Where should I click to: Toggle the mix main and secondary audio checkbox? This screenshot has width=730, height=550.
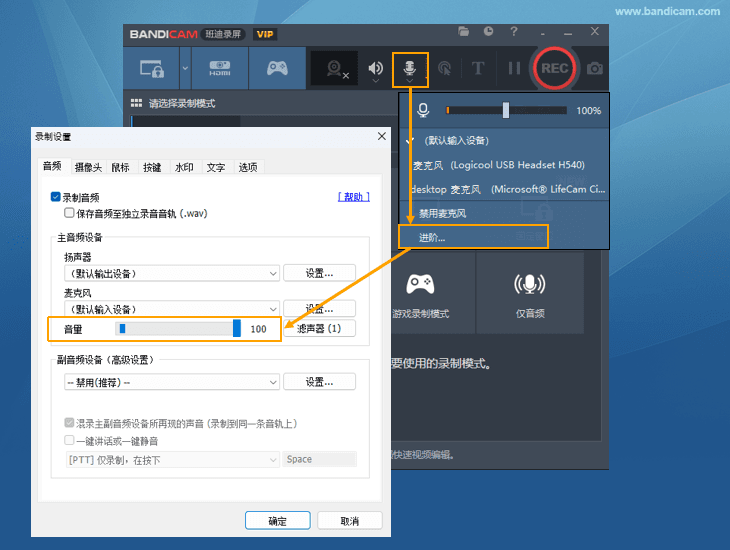coord(69,423)
